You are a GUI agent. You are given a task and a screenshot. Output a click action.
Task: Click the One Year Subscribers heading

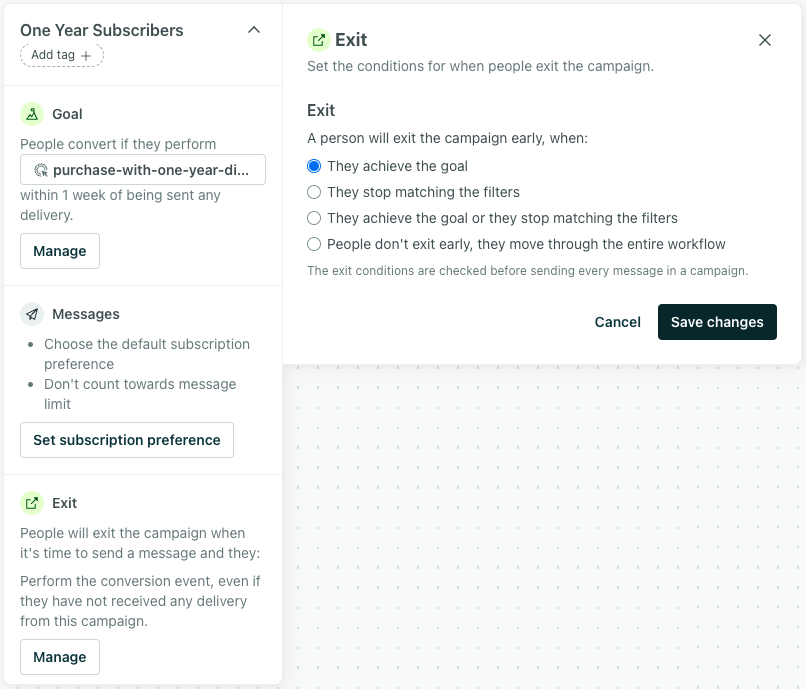[x=102, y=30]
